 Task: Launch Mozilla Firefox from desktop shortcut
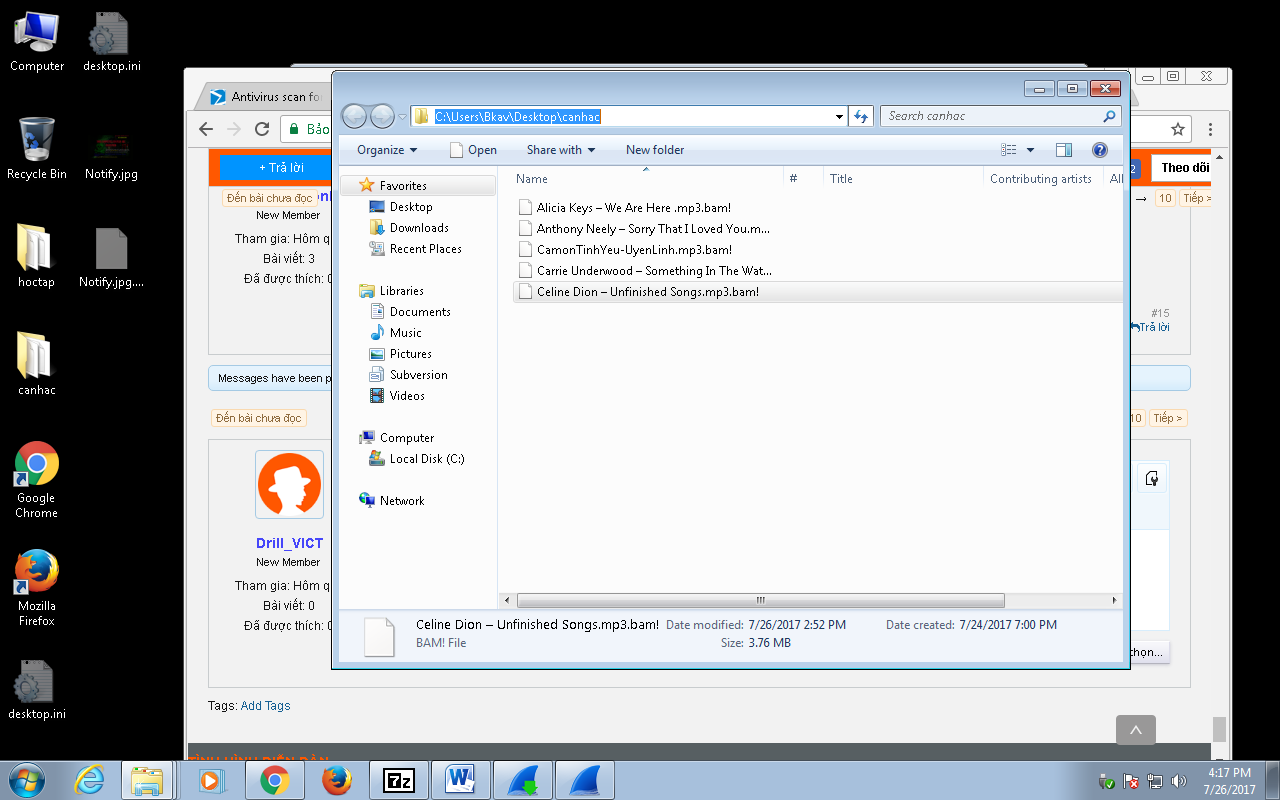[x=36, y=588]
